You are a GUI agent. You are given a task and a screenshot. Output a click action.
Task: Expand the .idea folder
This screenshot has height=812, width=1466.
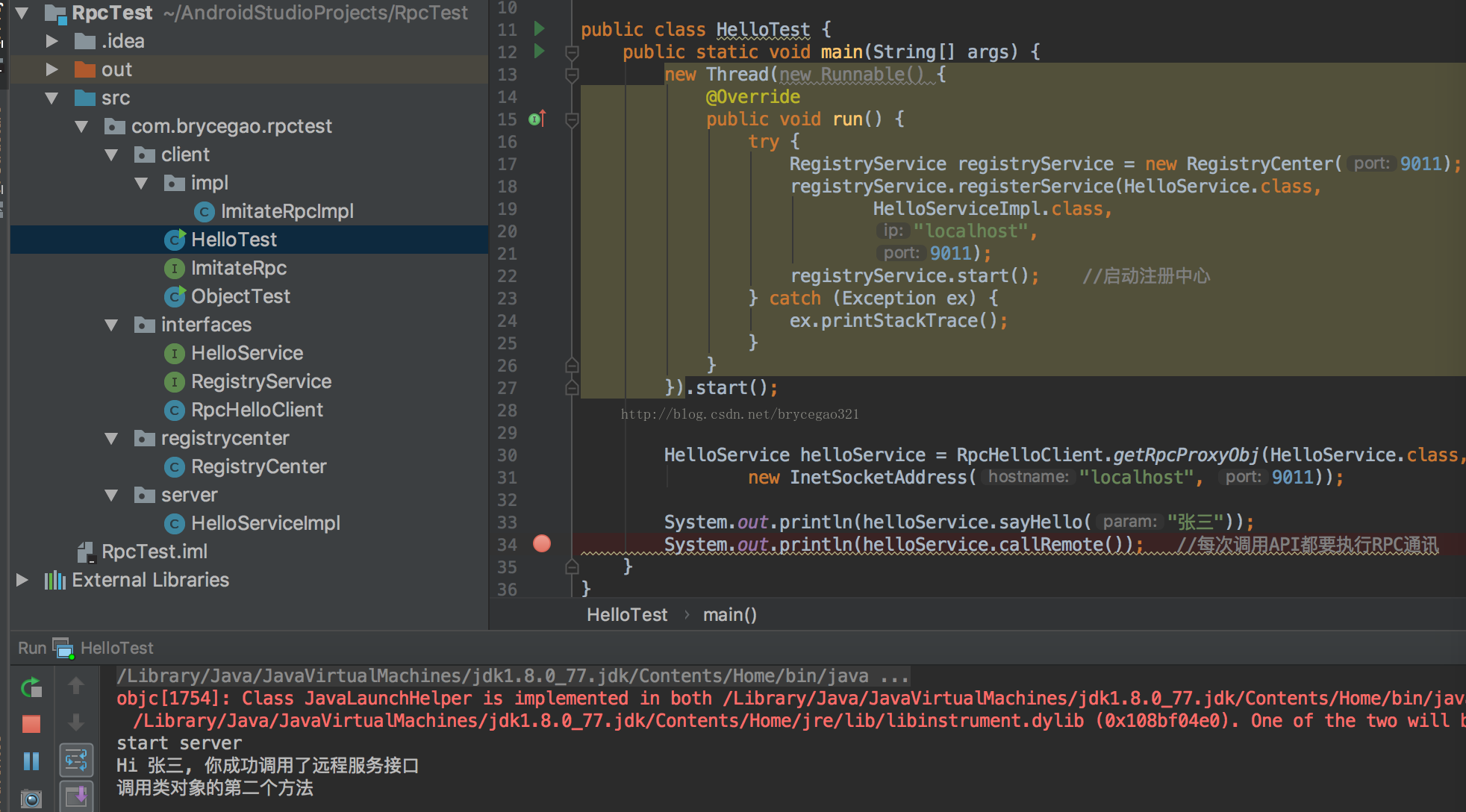click(x=52, y=41)
